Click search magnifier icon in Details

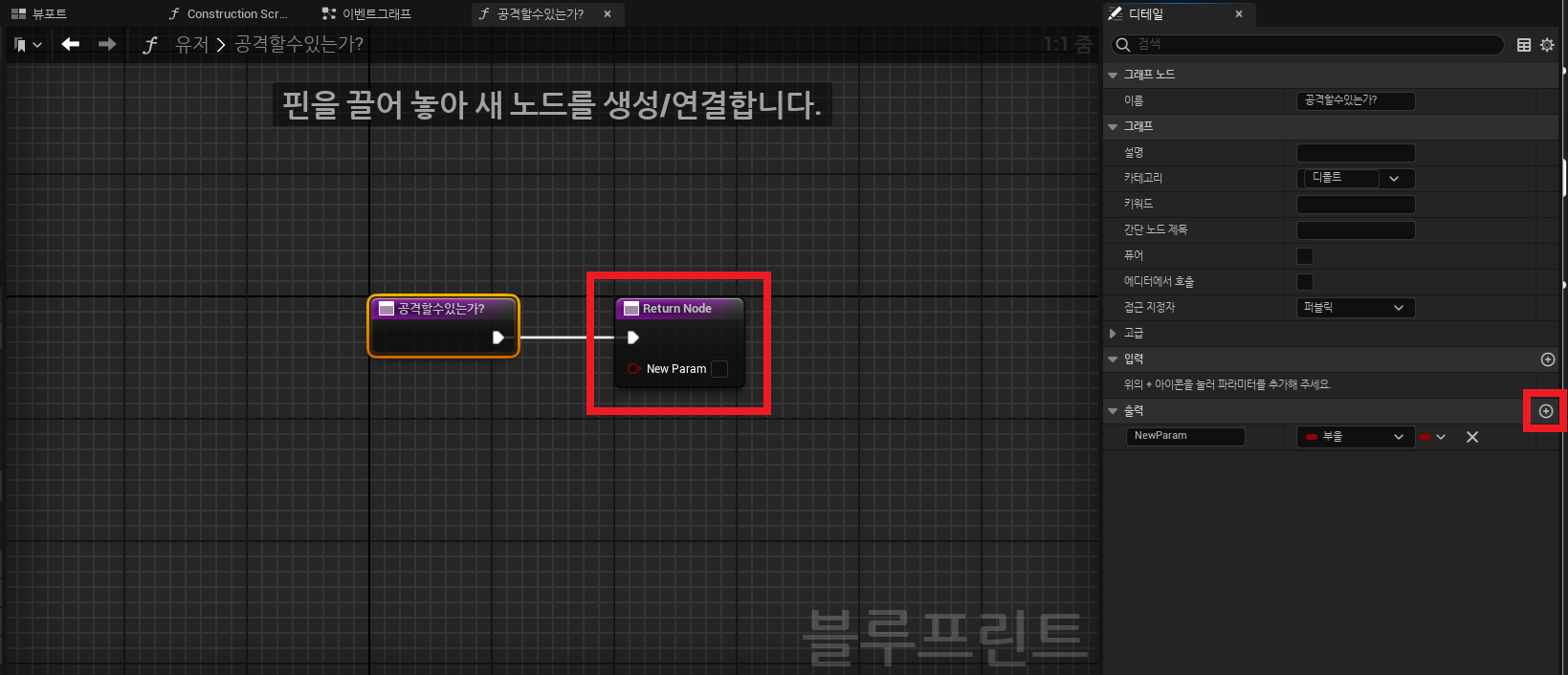[x=1124, y=45]
